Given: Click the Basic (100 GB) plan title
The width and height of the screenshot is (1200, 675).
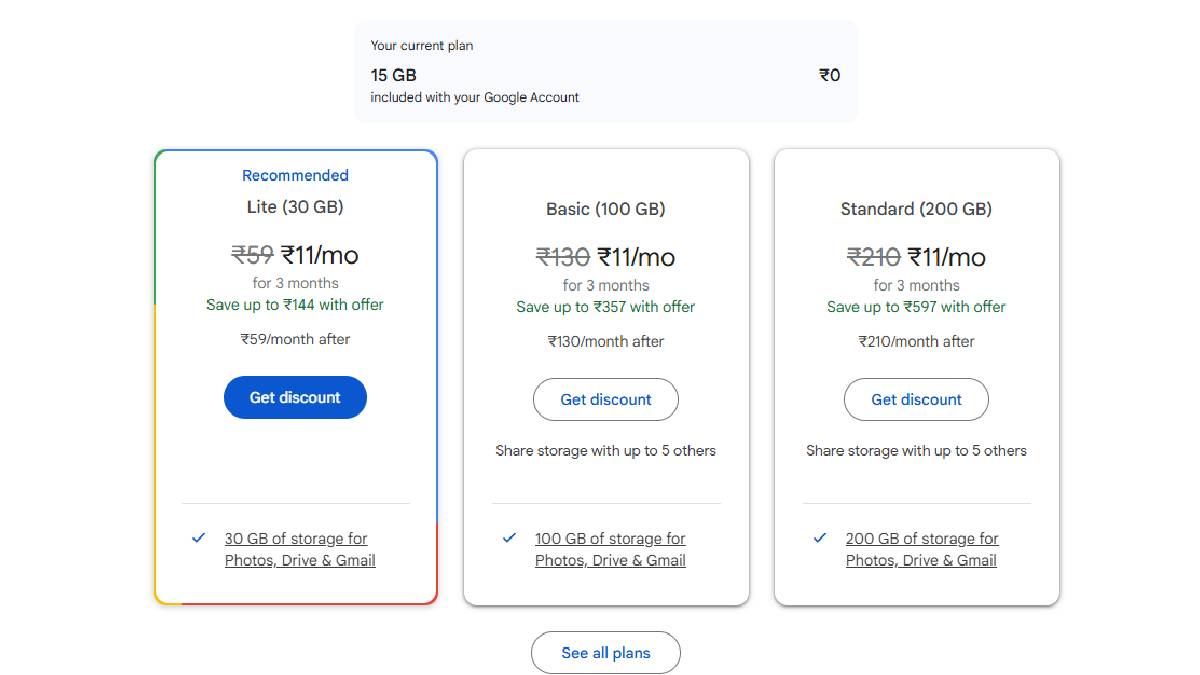Looking at the screenshot, I should (606, 209).
